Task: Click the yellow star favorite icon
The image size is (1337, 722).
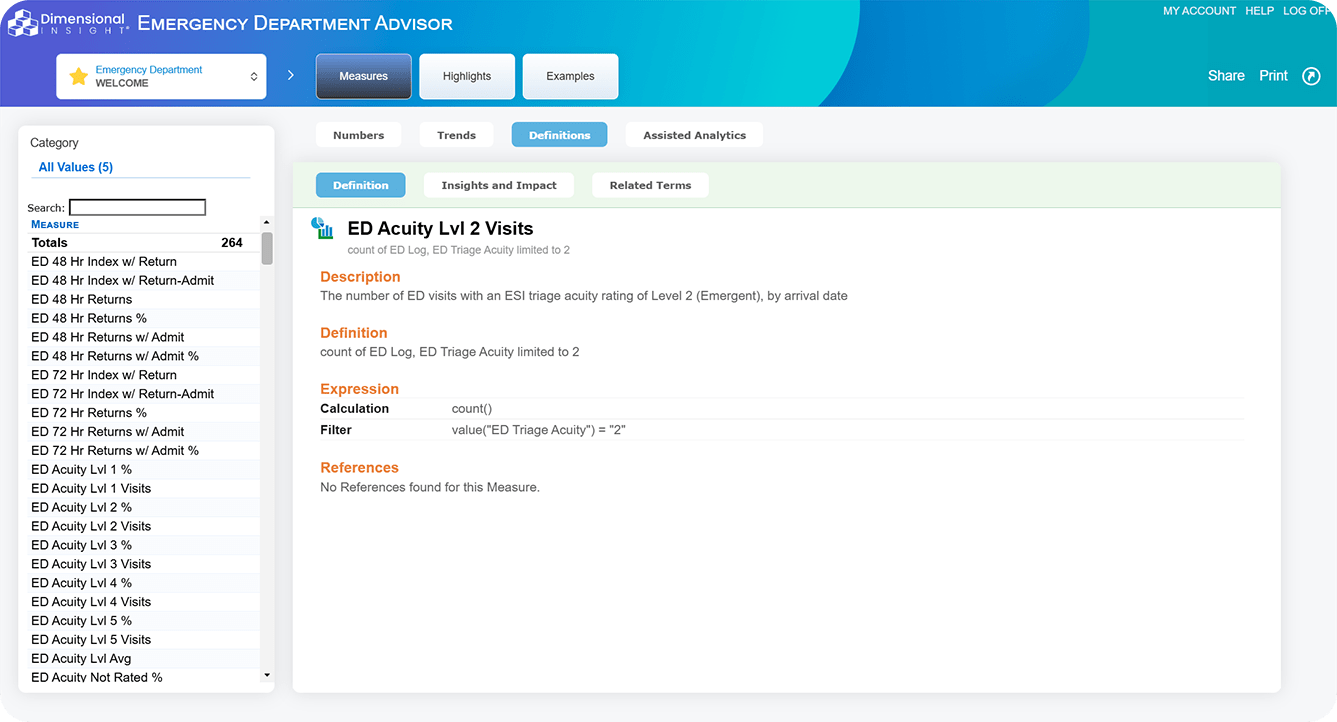Action: pyautogui.click(x=78, y=77)
